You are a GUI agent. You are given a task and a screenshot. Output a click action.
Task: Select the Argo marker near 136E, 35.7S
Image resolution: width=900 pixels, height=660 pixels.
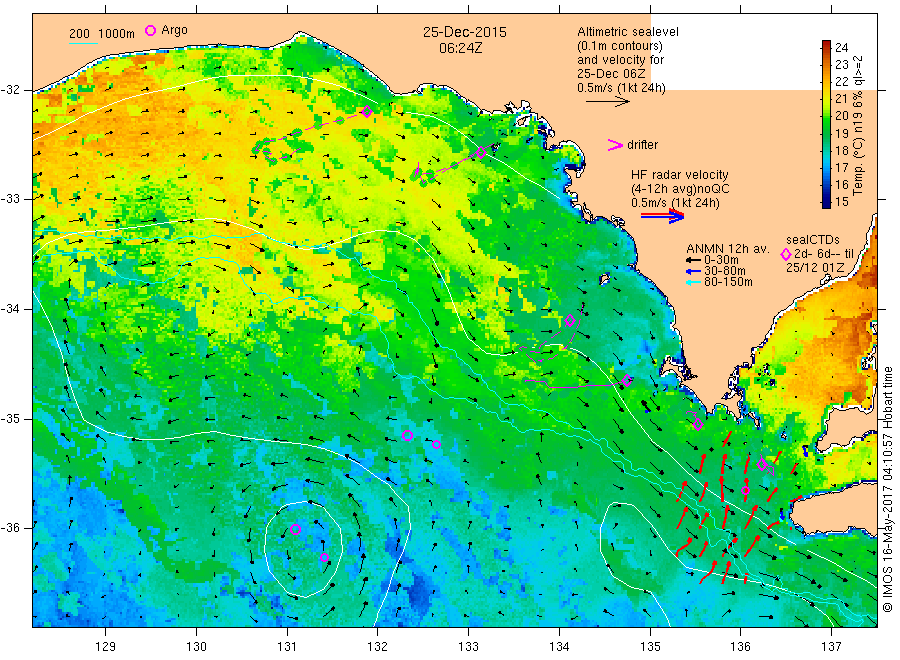tap(745, 491)
